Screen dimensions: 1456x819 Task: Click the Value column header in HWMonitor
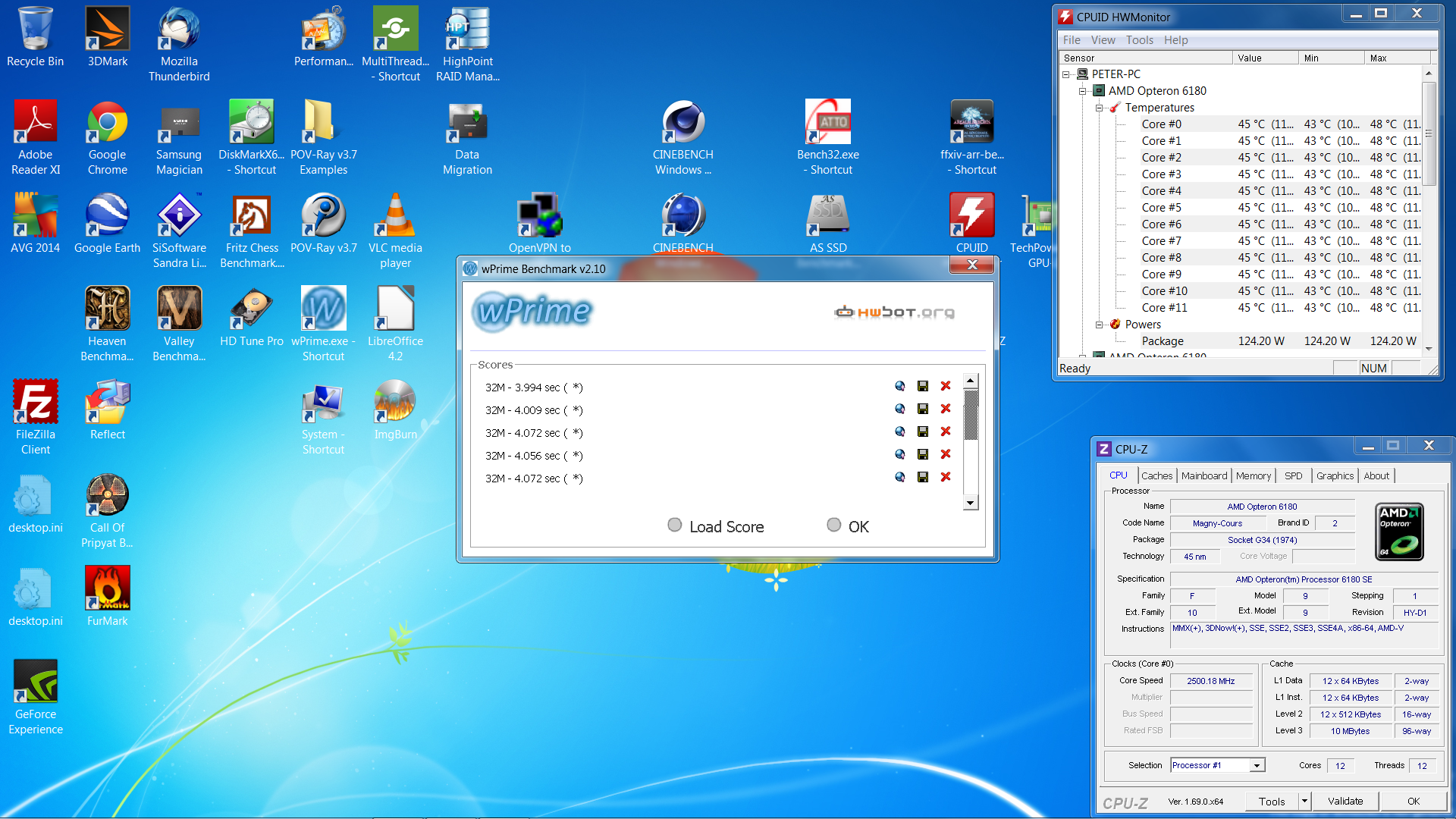click(x=1265, y=58)
